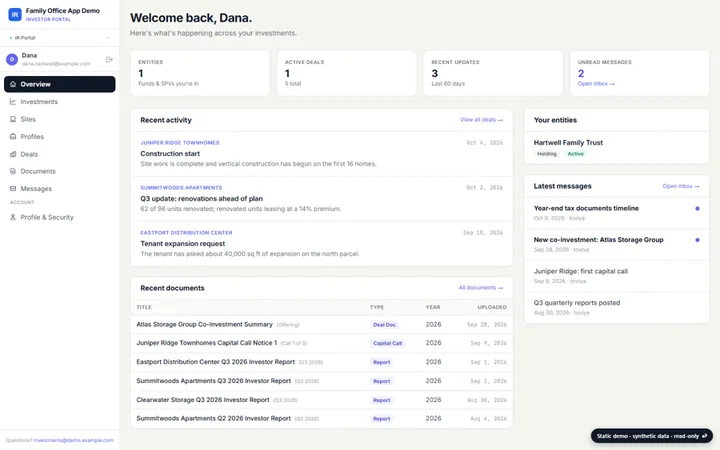720x450 pixels.
Task: Click the Year column header
Action: pyautogui.click(x=433, y=307)
